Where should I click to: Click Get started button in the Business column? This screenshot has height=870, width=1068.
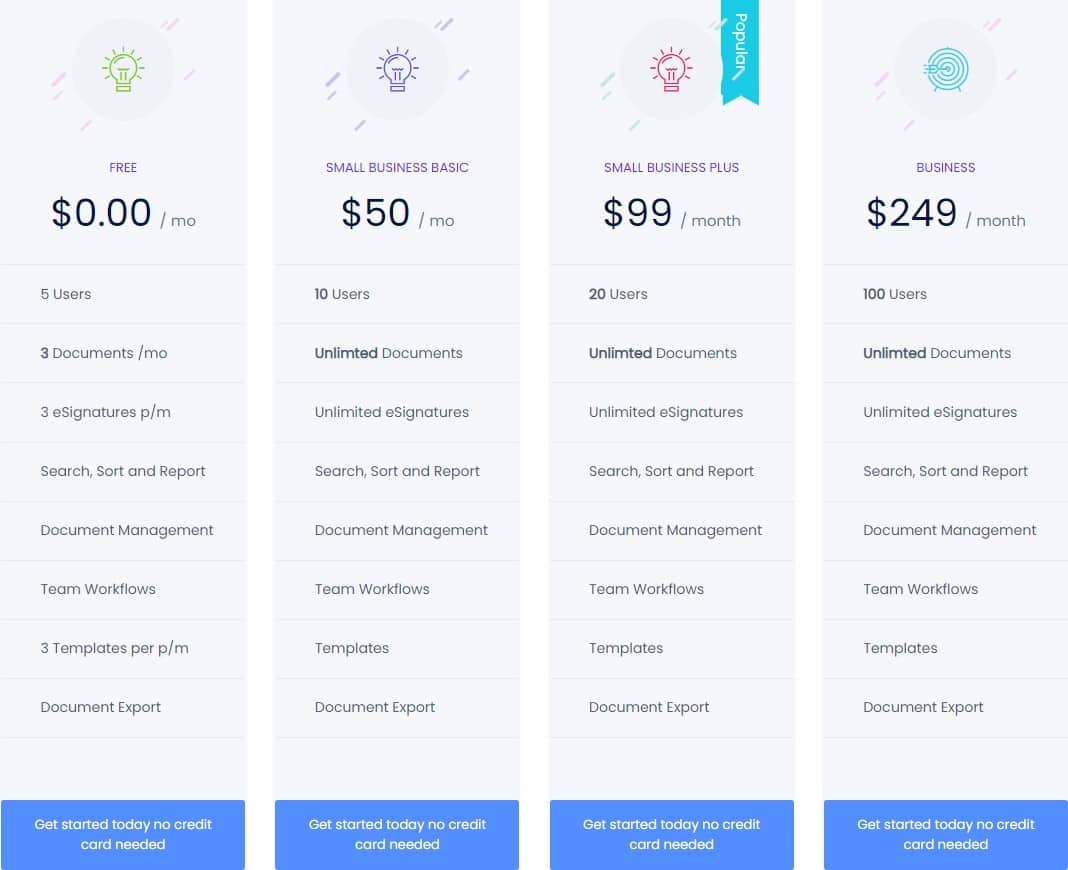click(945, 834)
